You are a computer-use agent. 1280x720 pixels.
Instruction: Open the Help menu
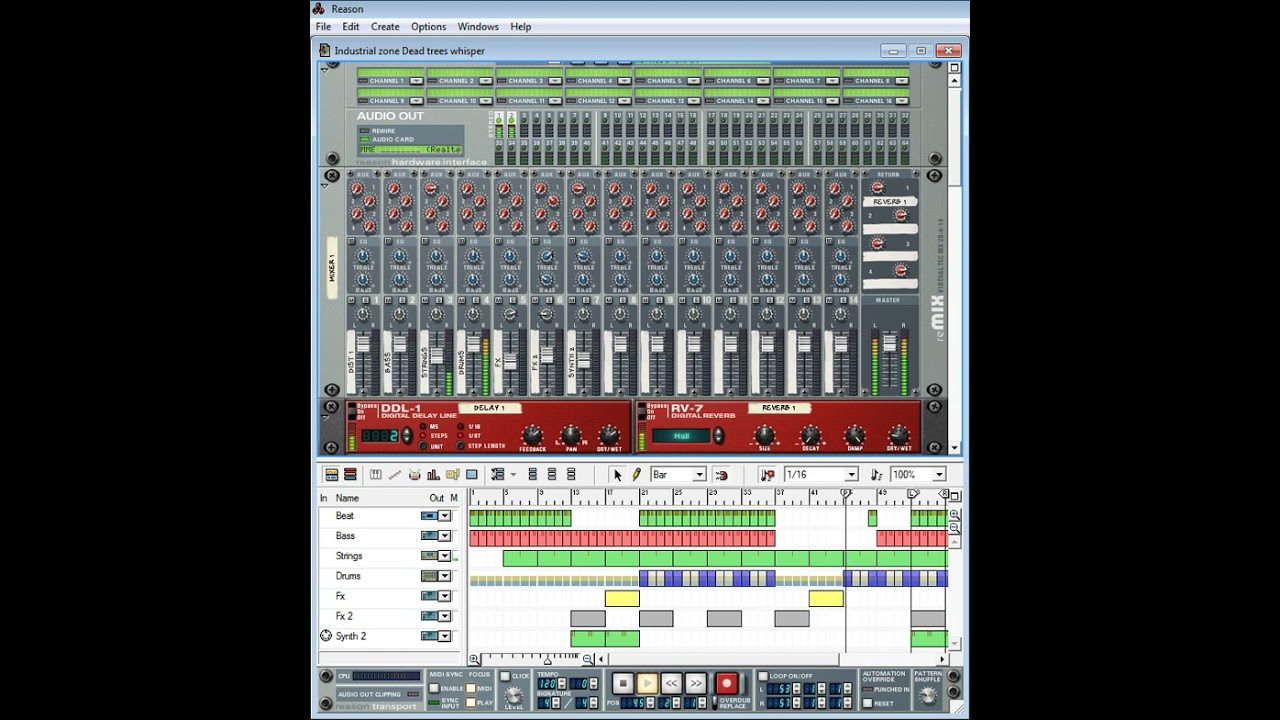click(521, 27)
